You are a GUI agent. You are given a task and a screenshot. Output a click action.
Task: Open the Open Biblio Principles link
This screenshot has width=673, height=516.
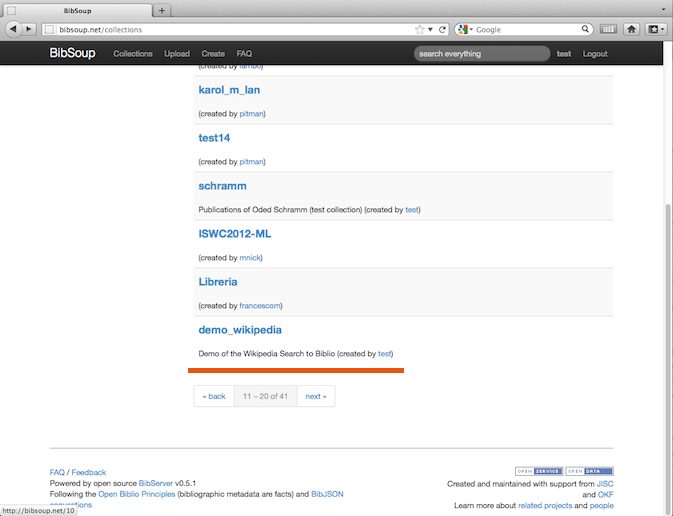pos(136,494)
